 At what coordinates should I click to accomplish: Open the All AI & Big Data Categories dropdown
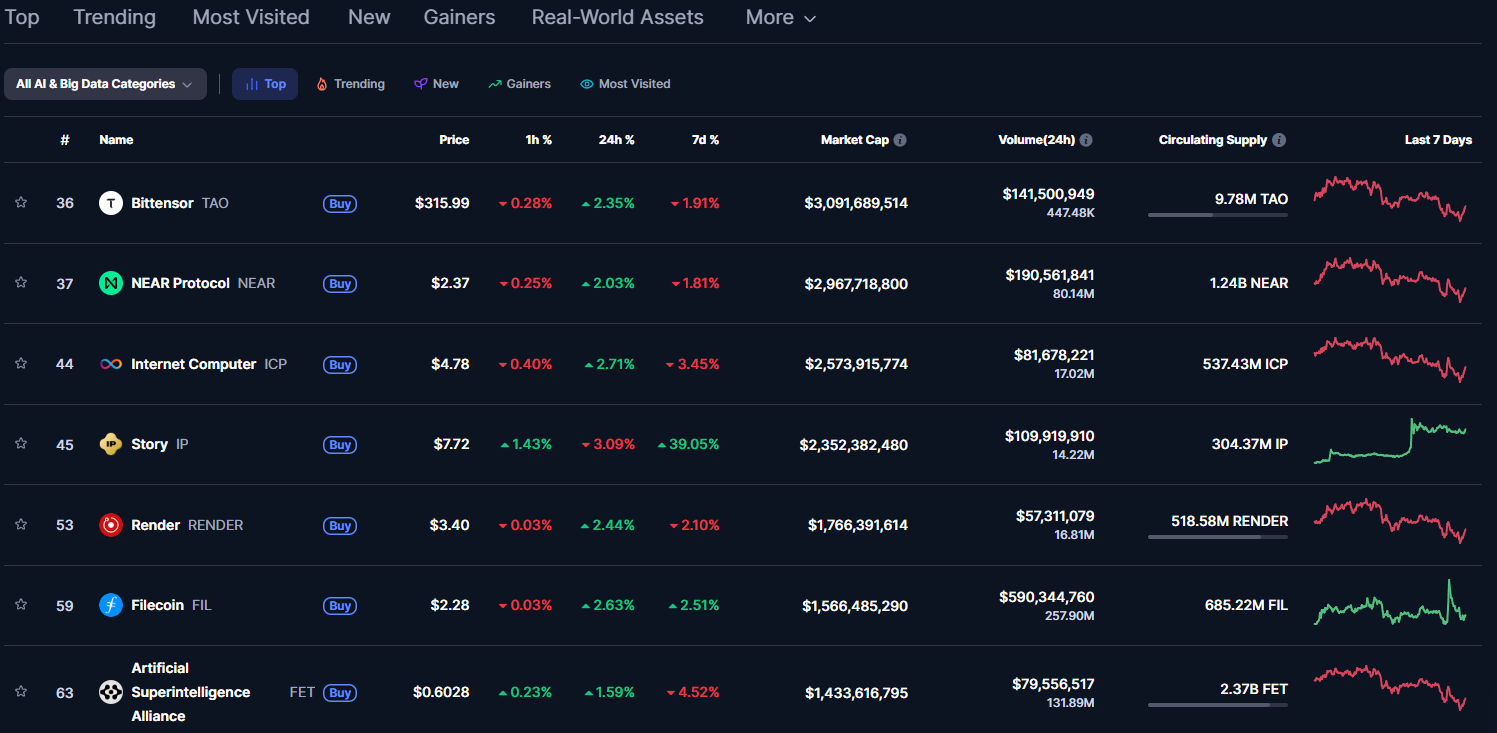(x=105, y=84)
